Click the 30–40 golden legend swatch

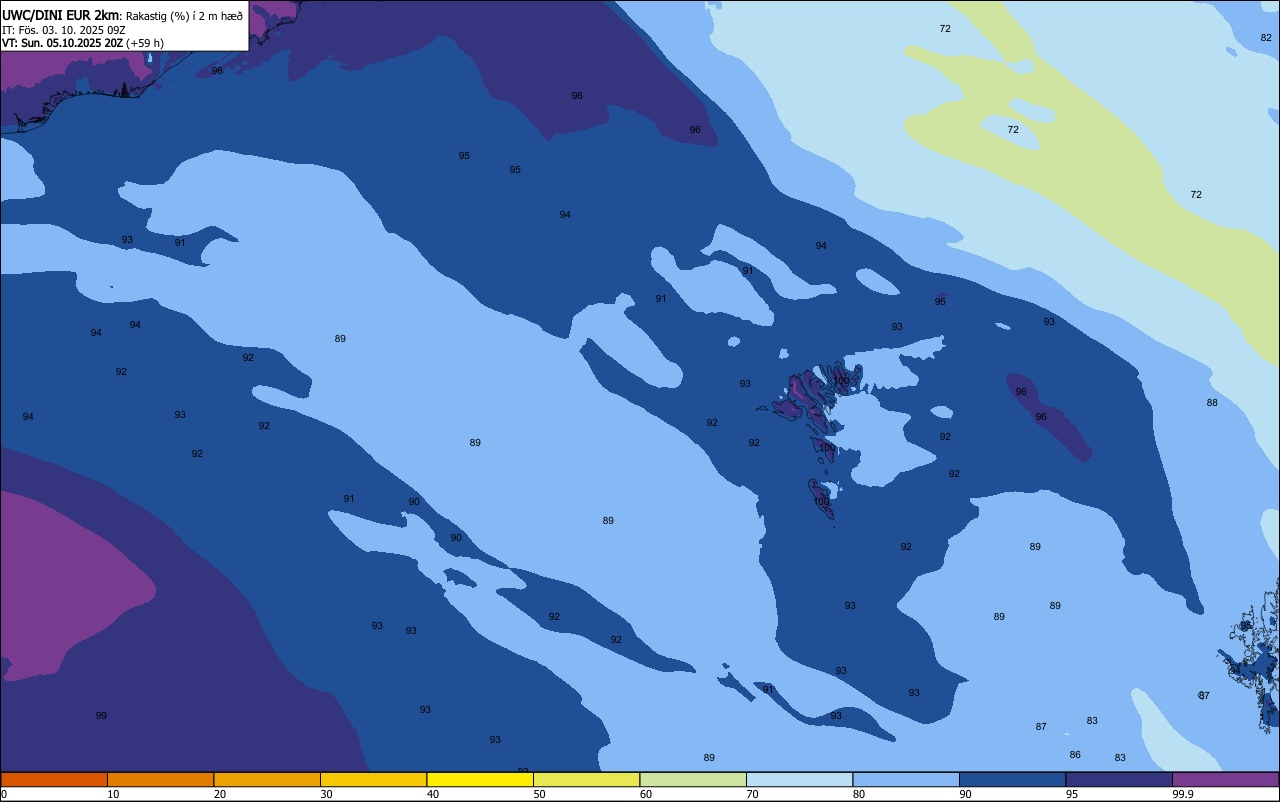(x=373, y=779)
